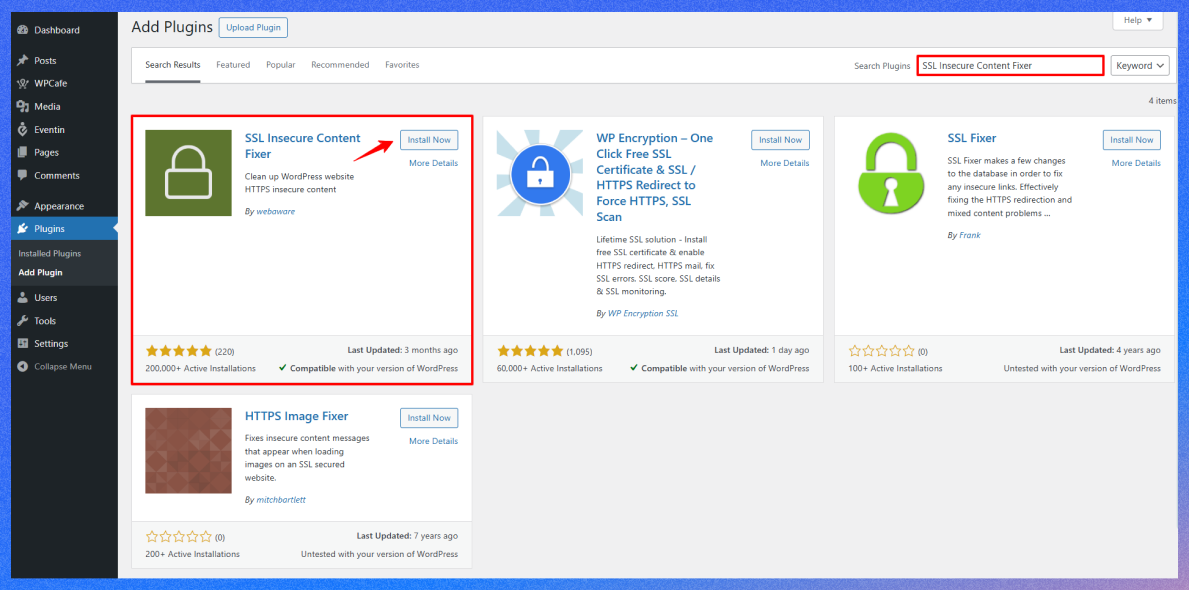
Task: Open More Details for WP Encryption
Action: pos(785,163)
